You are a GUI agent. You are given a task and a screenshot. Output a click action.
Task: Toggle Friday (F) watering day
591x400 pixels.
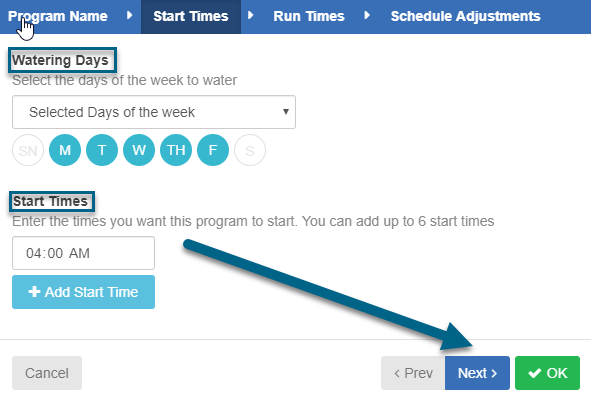click(x=213, y=150)
